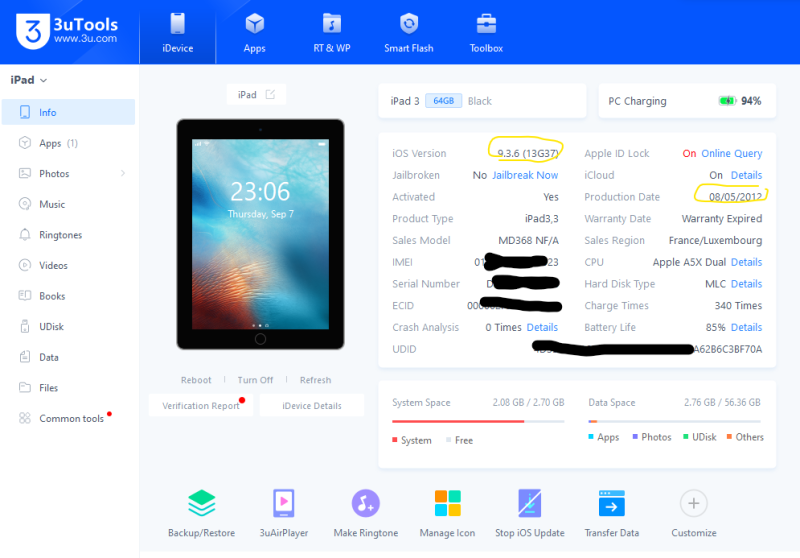800x558 pixels.
Task: Open iCloud Details link
Action: tap(746, 175)
